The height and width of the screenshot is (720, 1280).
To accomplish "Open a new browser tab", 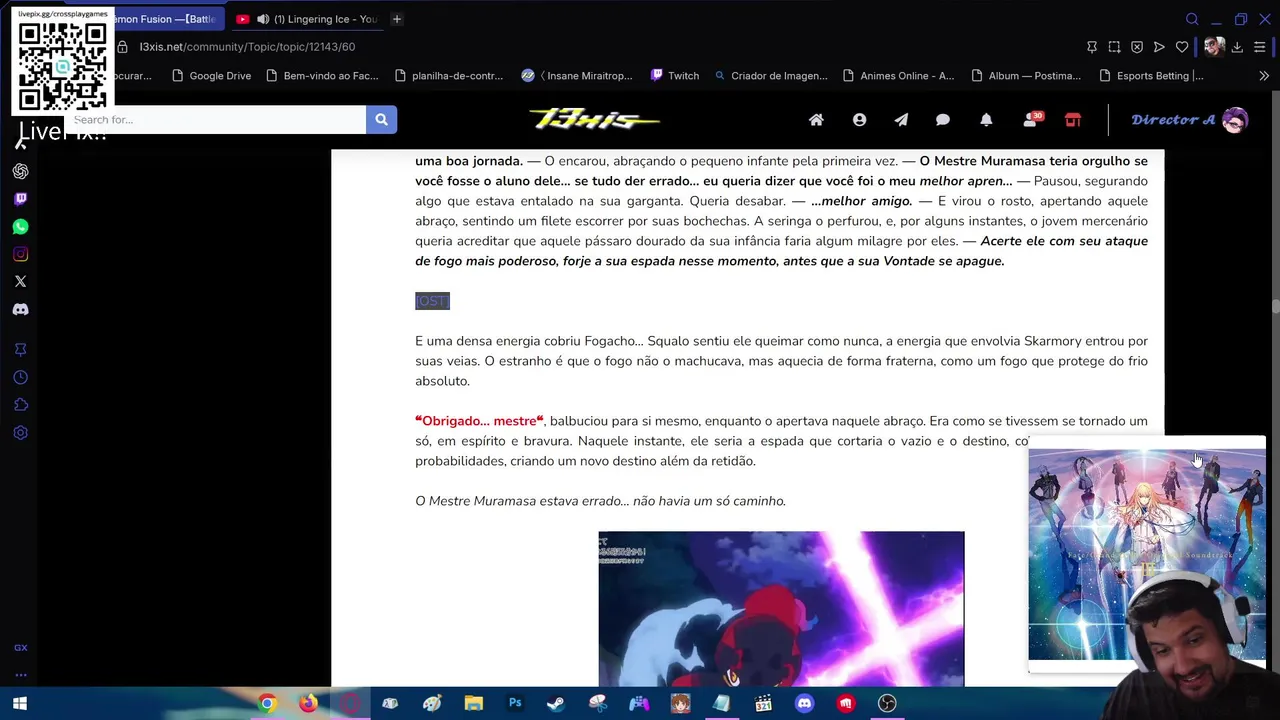I will 397,19.
